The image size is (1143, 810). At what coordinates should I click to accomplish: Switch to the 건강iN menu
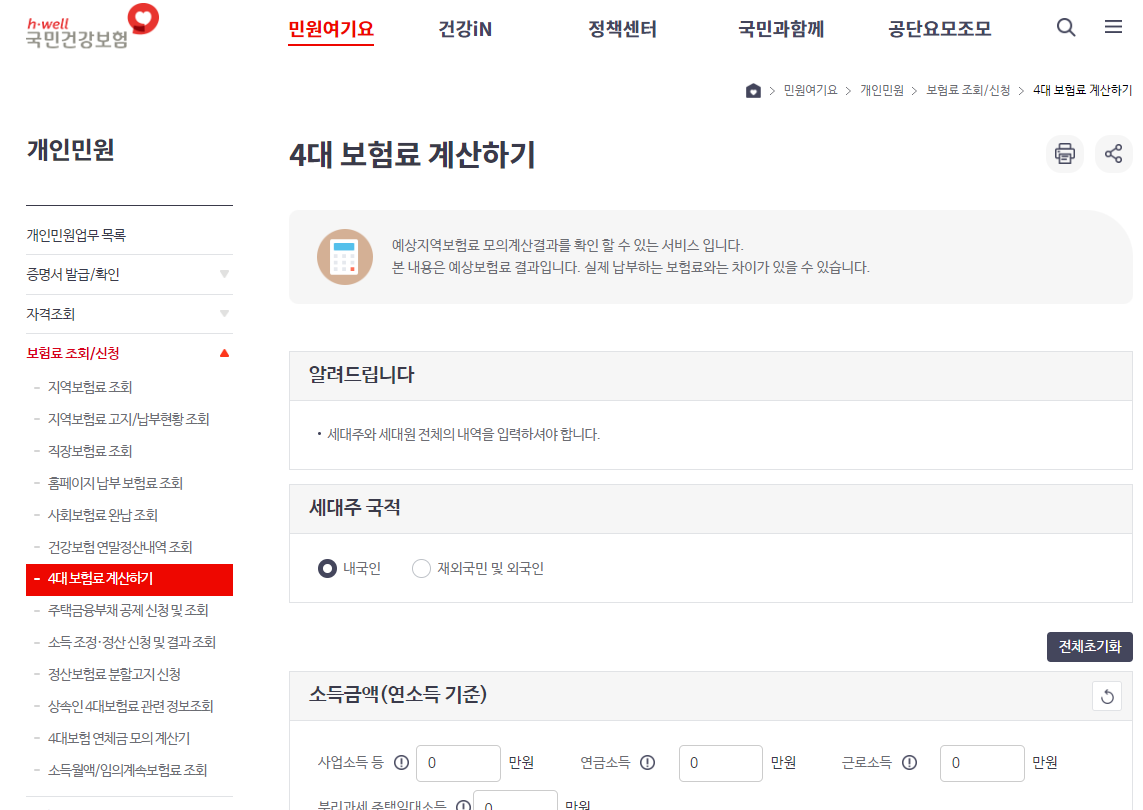[463, 30]
